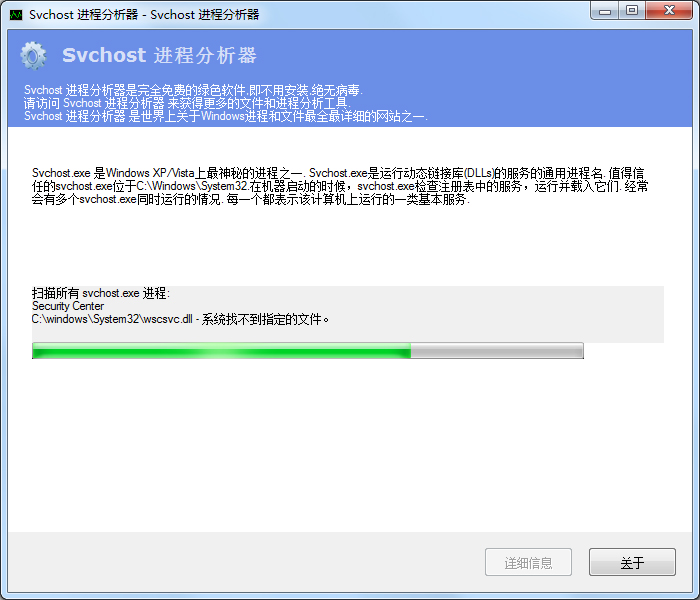
Task: Click the large Svchost 进程分析器 header title
Action: click(159, 55)
